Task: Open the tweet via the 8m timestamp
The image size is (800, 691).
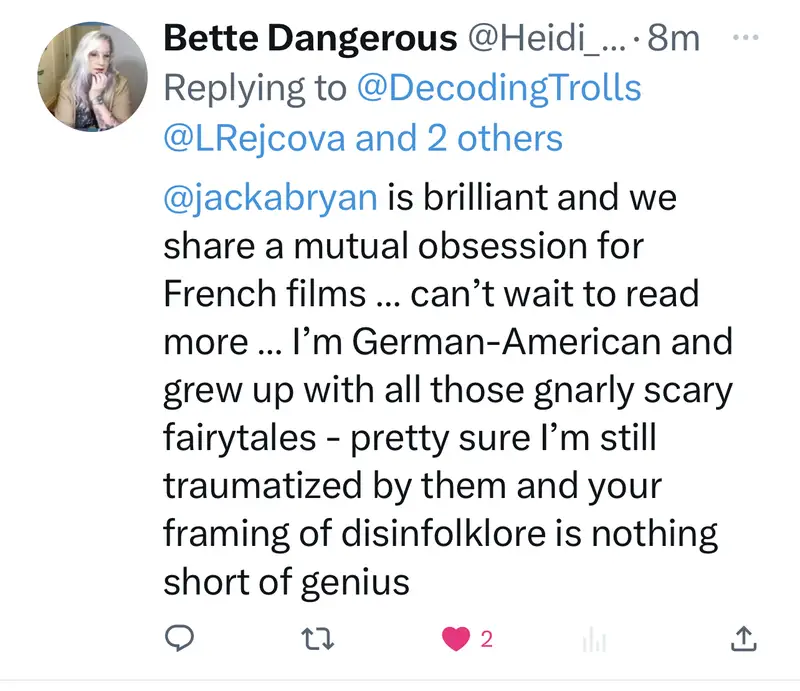Action: (674, 40)
